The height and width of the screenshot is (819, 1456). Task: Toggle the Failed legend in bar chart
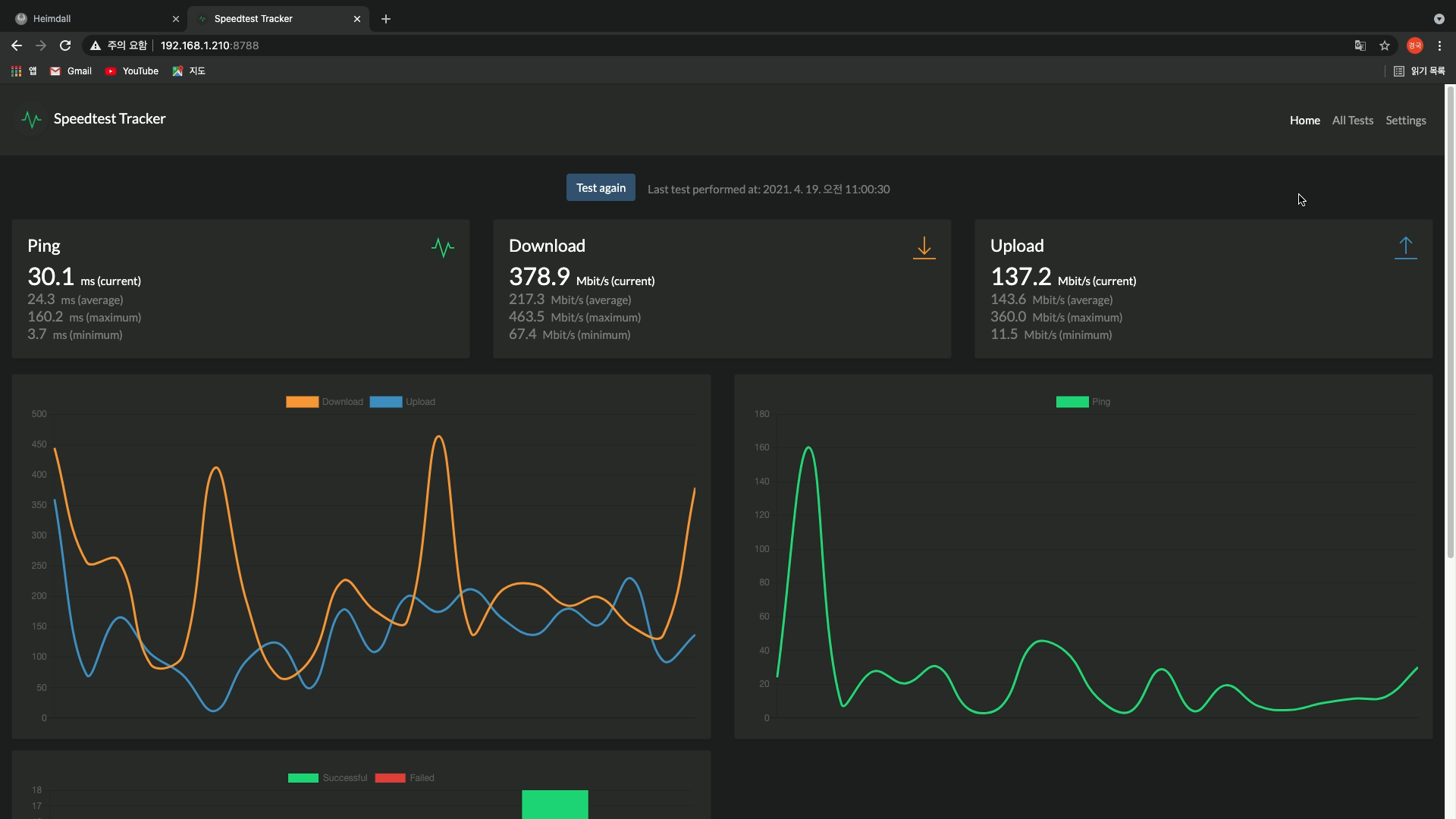pos(405,778)
